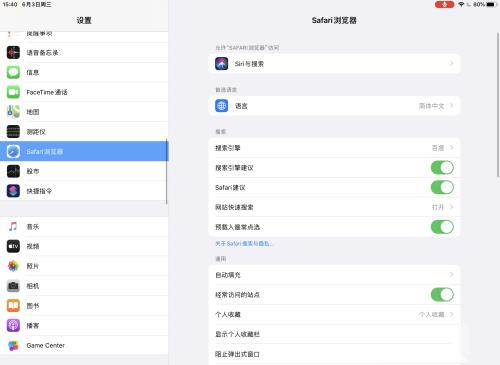The image size is (500, 365).
Task: Select 语音备忘录 in settings sidebar
Action: (84, 53)
